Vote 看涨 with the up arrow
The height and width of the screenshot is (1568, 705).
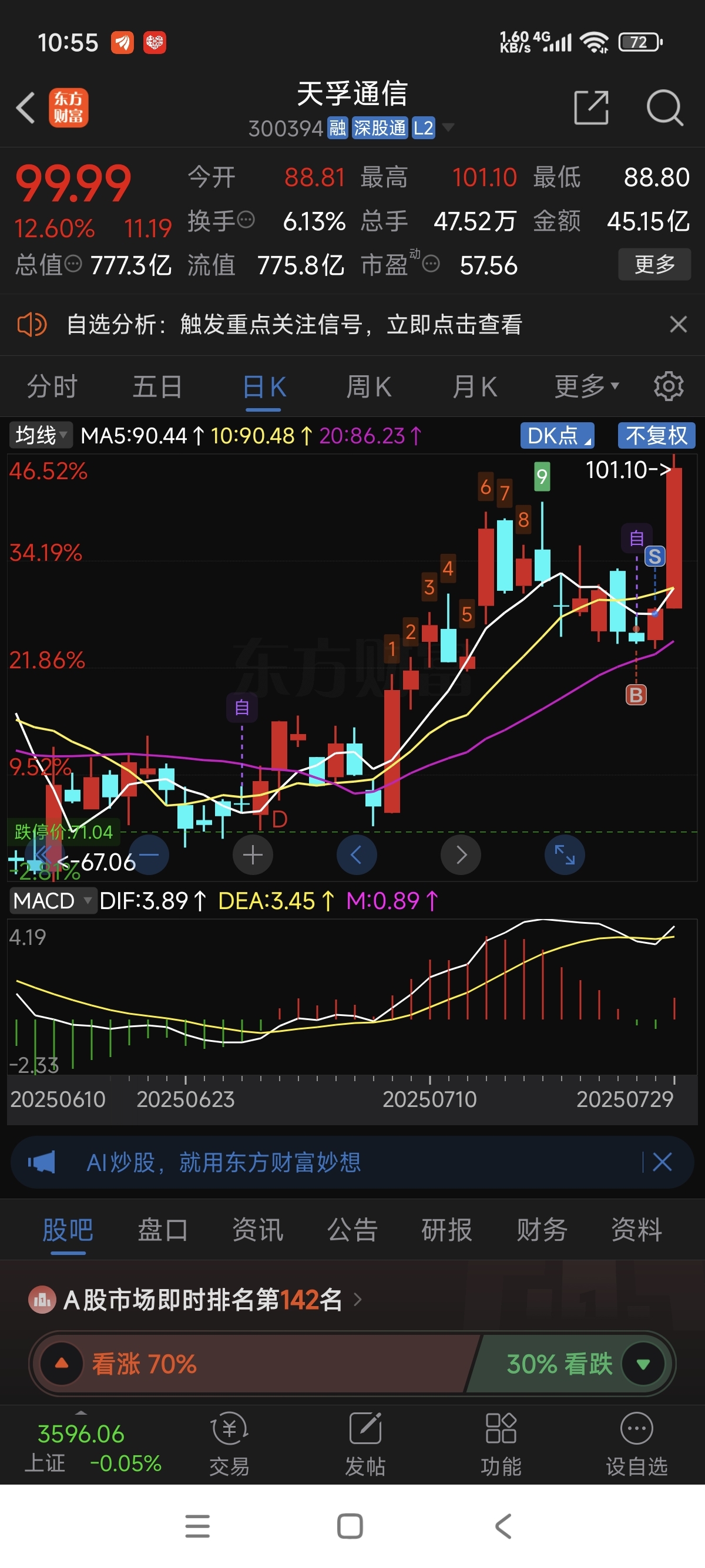[62, 1364]
